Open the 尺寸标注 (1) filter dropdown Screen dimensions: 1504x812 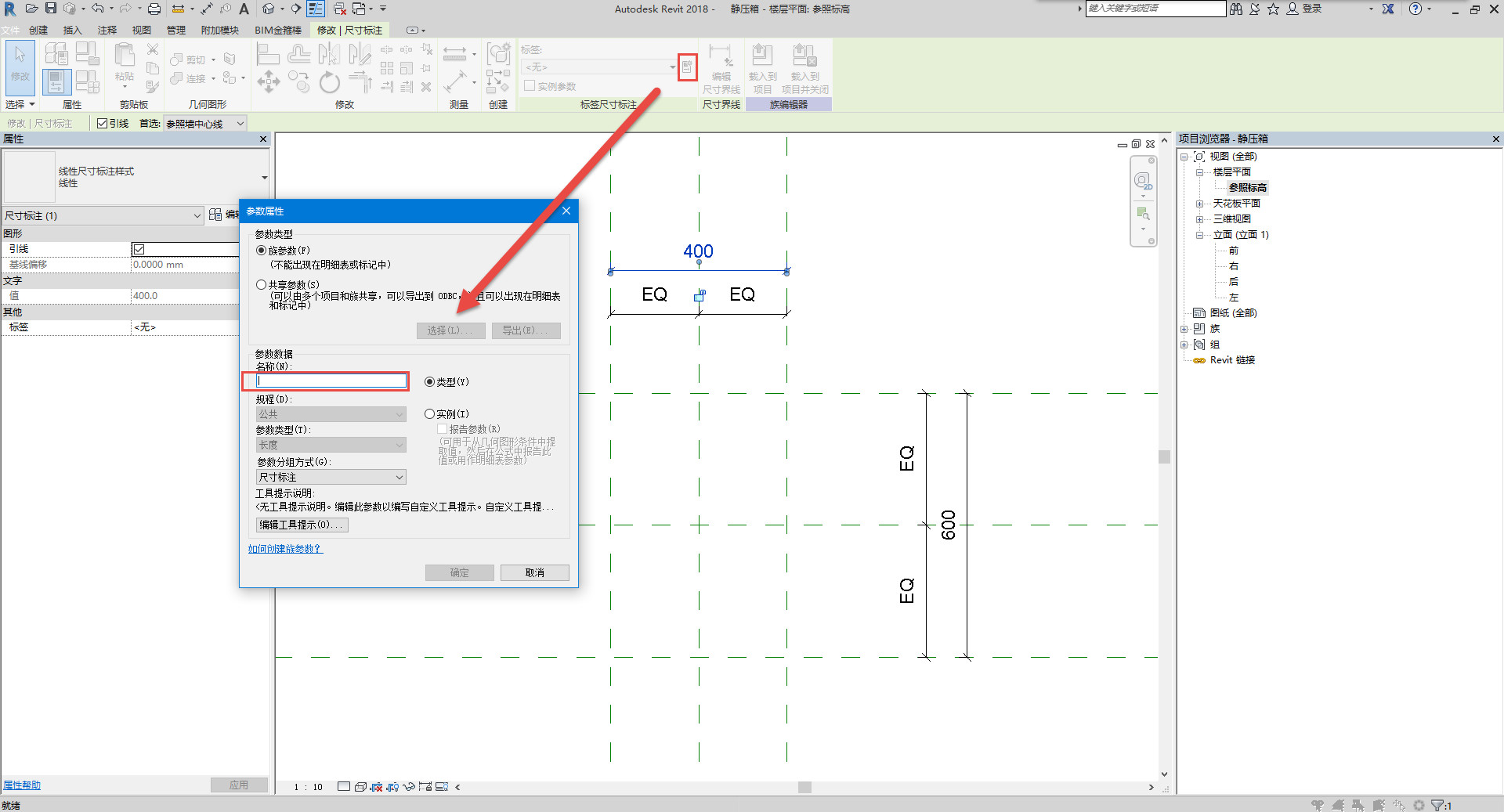click(x=103, y=215)
